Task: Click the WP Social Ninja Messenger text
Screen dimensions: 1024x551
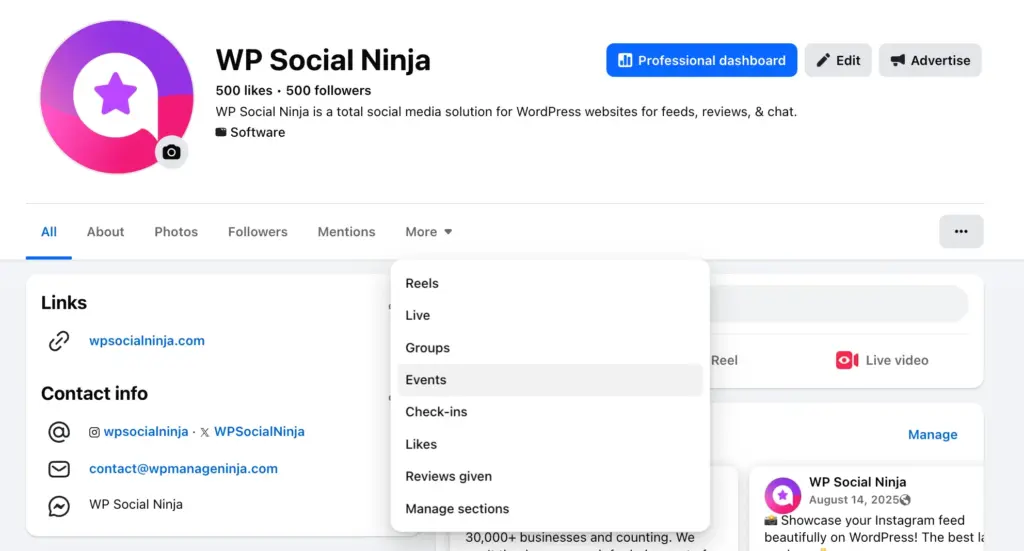Action: [x=136, y=504]
